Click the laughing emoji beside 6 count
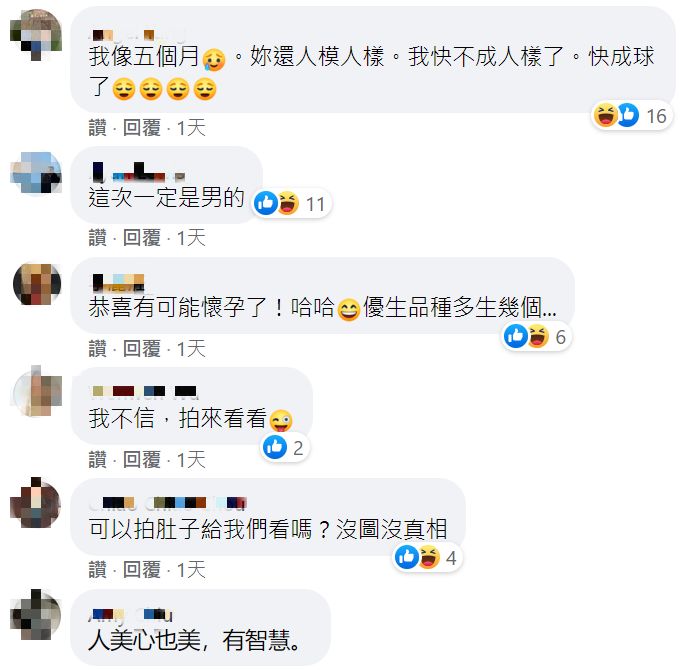The image size is (690, 670). [538, 336]
